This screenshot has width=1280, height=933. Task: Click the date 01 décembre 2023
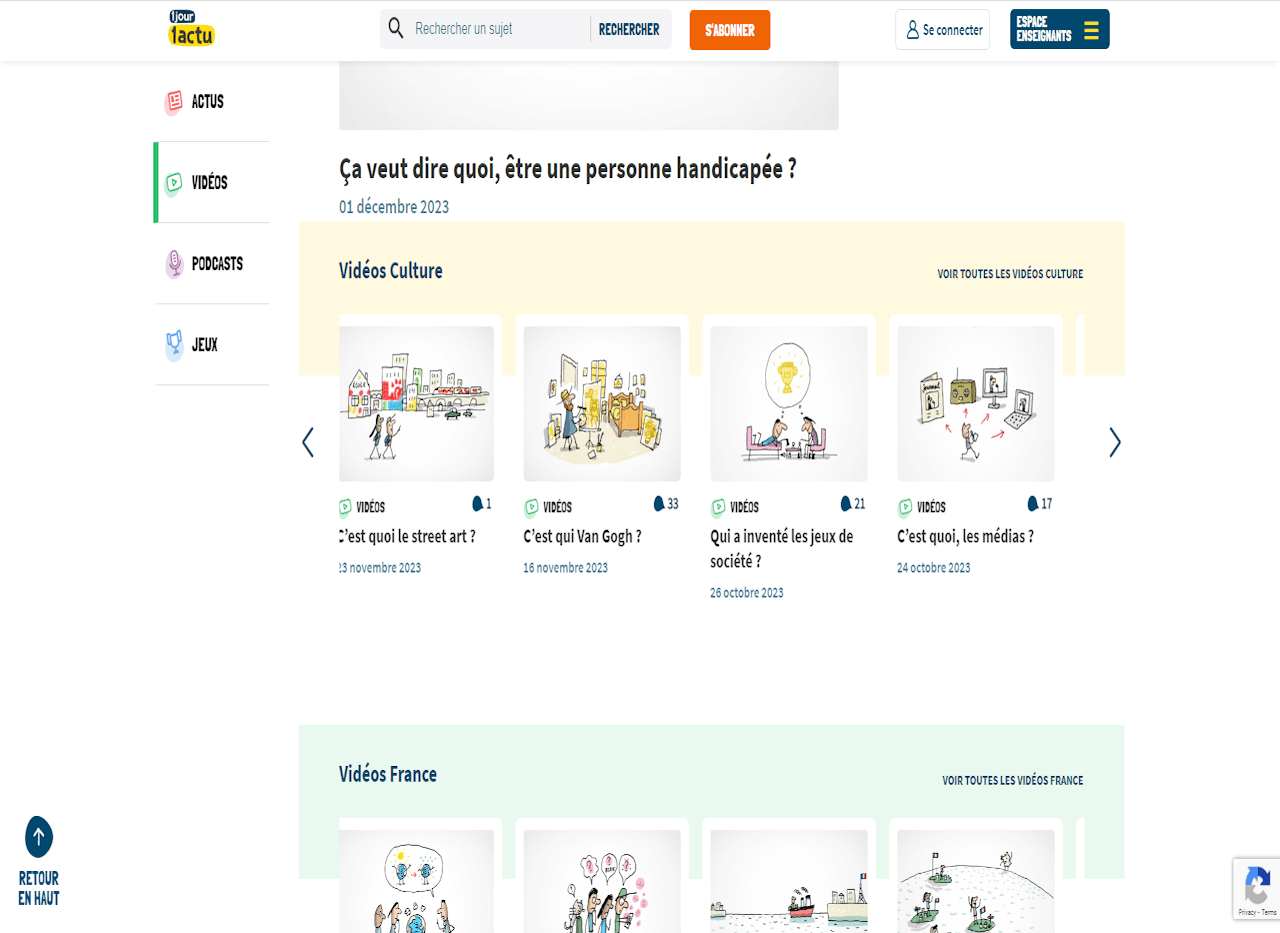pyautogui.click(x=394, y=208)
